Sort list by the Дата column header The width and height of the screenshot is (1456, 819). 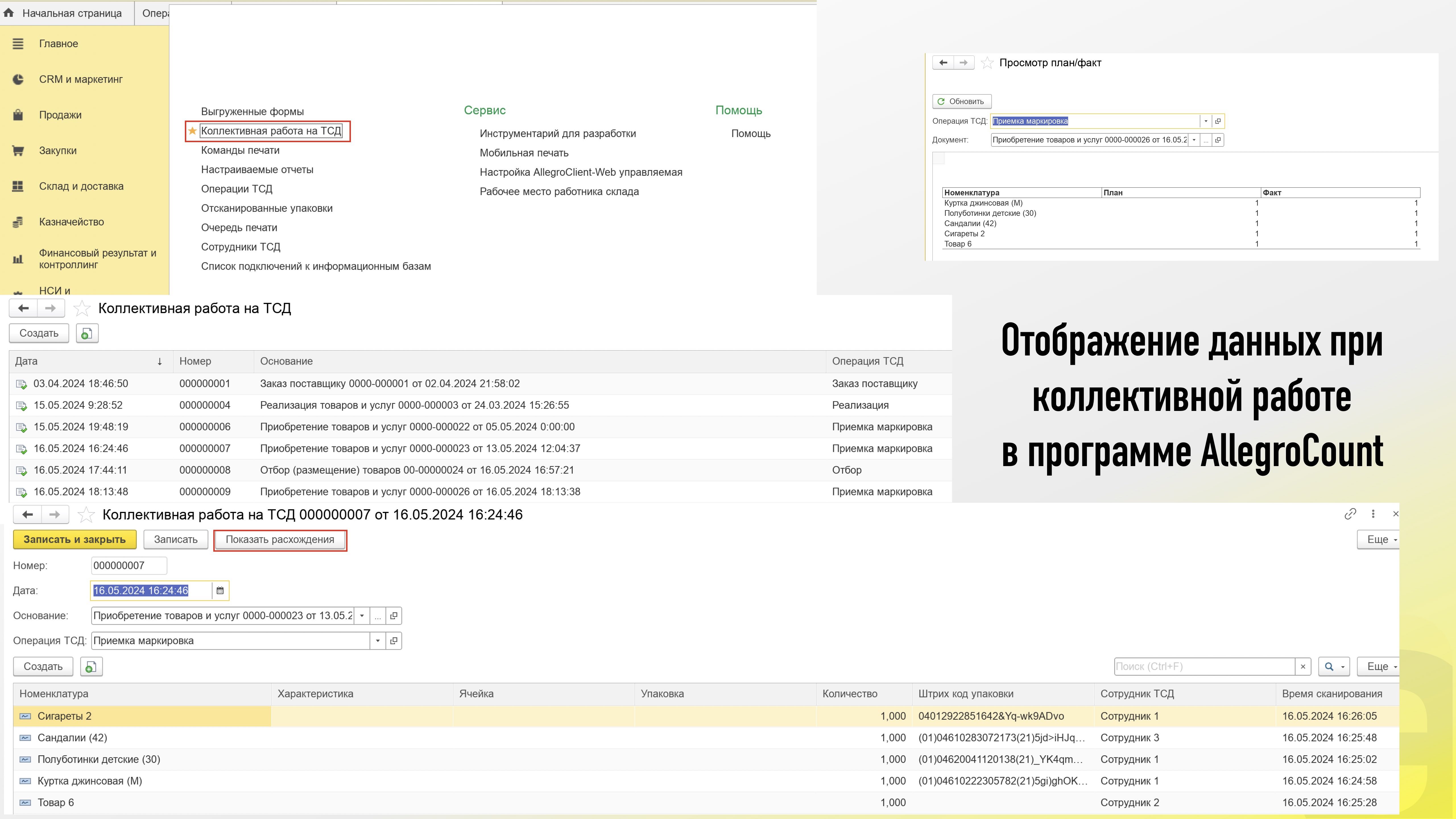90,361
